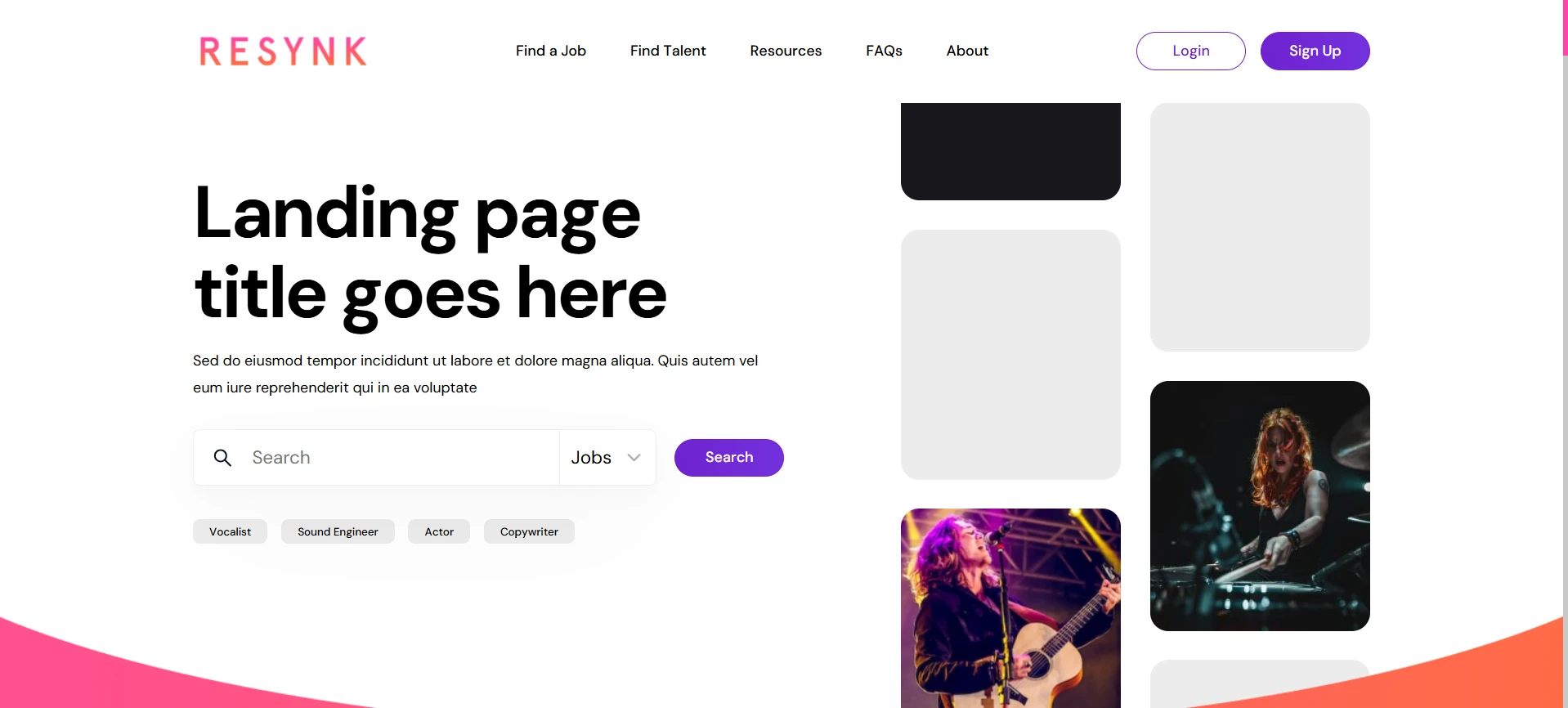Click the RESYNK logo
Viewport: 1568px width, 708px height.
coord(283,51)
